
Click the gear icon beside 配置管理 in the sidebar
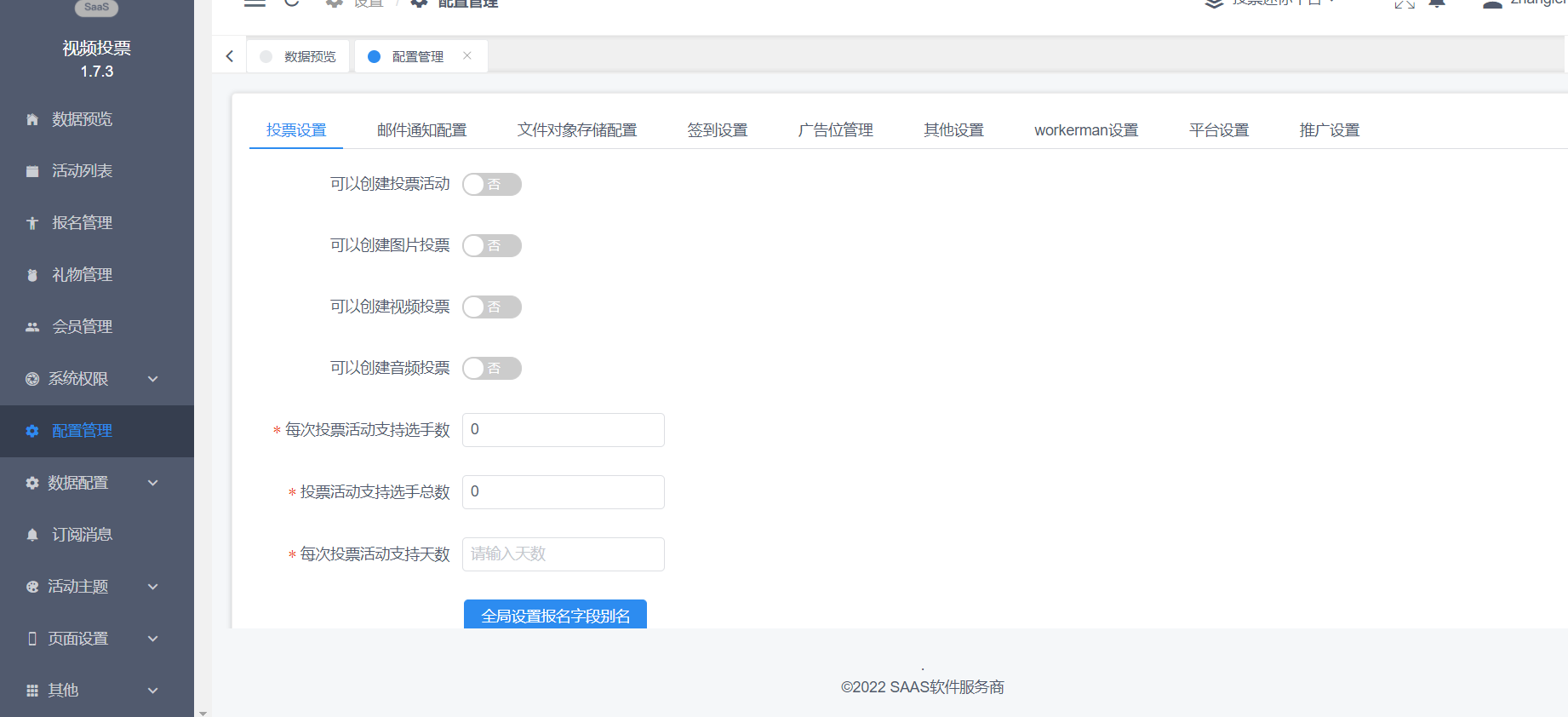coord(32,432)
